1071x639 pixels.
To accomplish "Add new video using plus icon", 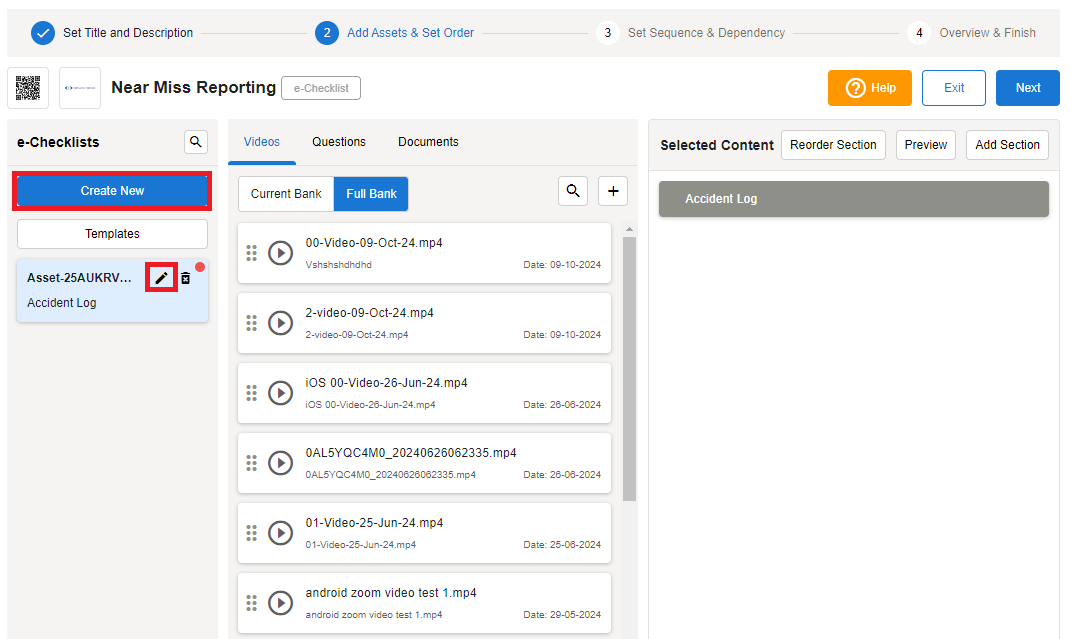I will coord(613,191).
